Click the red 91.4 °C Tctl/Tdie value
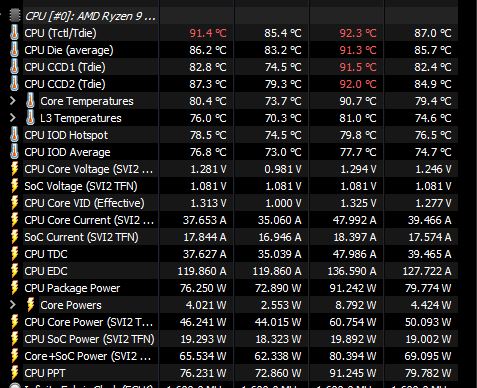Image resolution: width=477 pixels, height=388 pixels. click(208, 33)
